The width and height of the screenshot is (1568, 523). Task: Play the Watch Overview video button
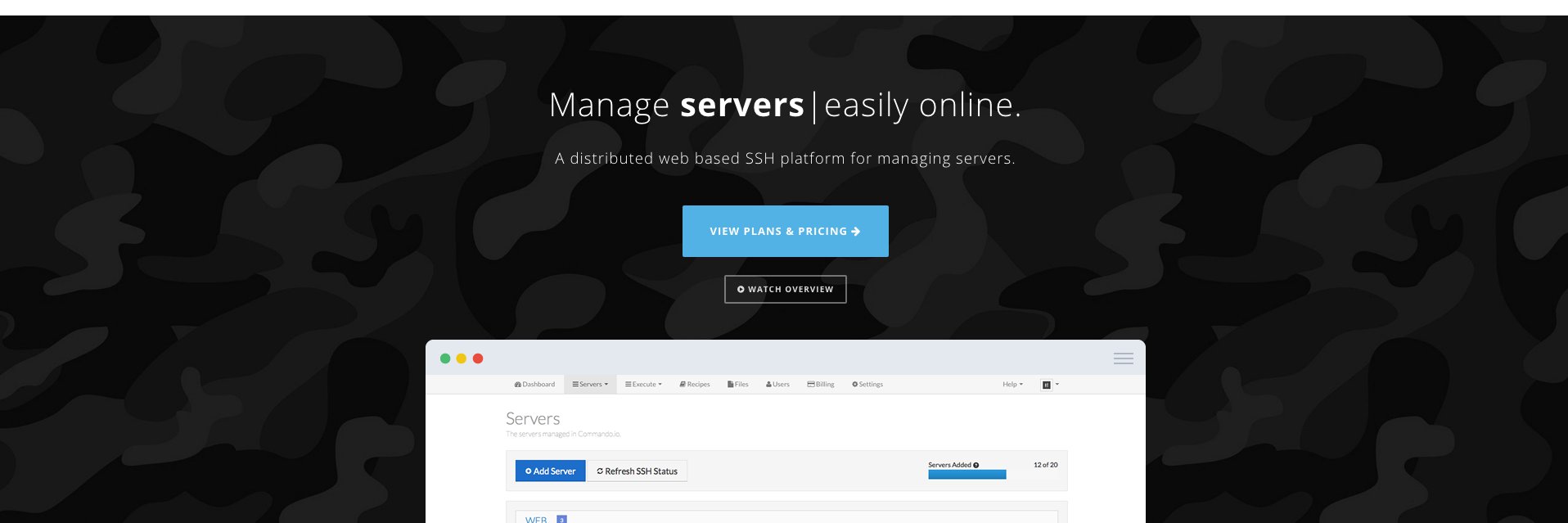[785, 289]
